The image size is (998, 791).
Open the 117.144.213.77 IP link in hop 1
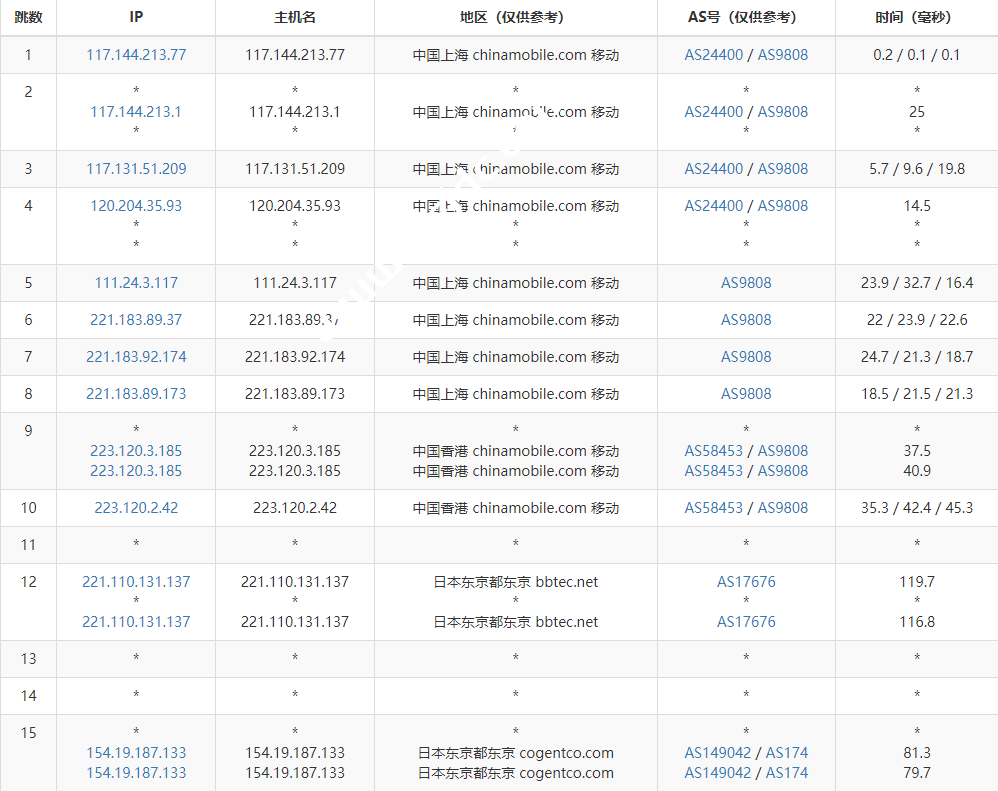[x=136, y=55]
